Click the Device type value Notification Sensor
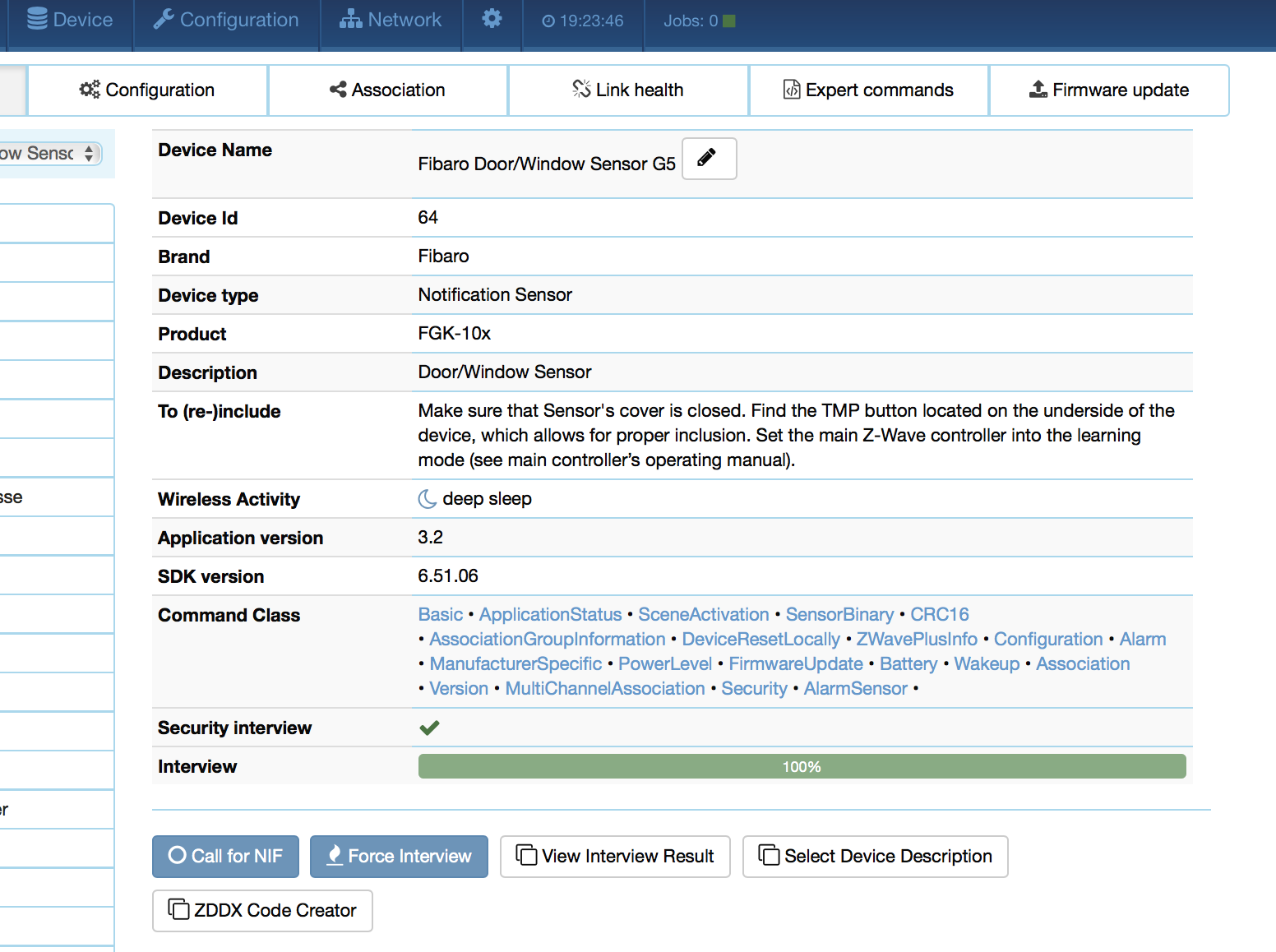This screenshot has height=952, width=1276. [495, 295]
